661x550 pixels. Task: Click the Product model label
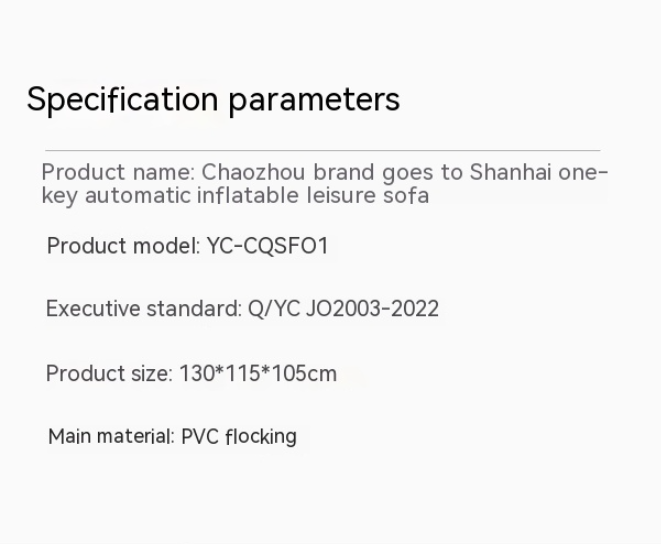pos(124,246)
